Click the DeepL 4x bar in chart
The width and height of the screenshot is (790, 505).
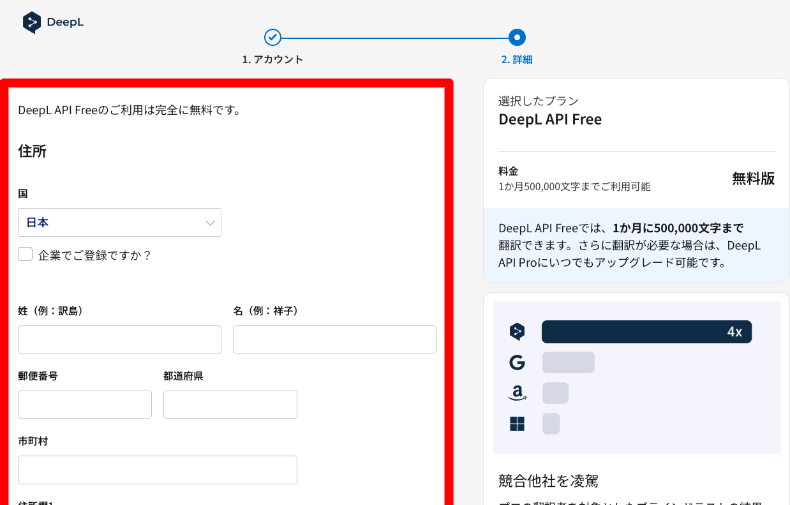pos(647,332)
